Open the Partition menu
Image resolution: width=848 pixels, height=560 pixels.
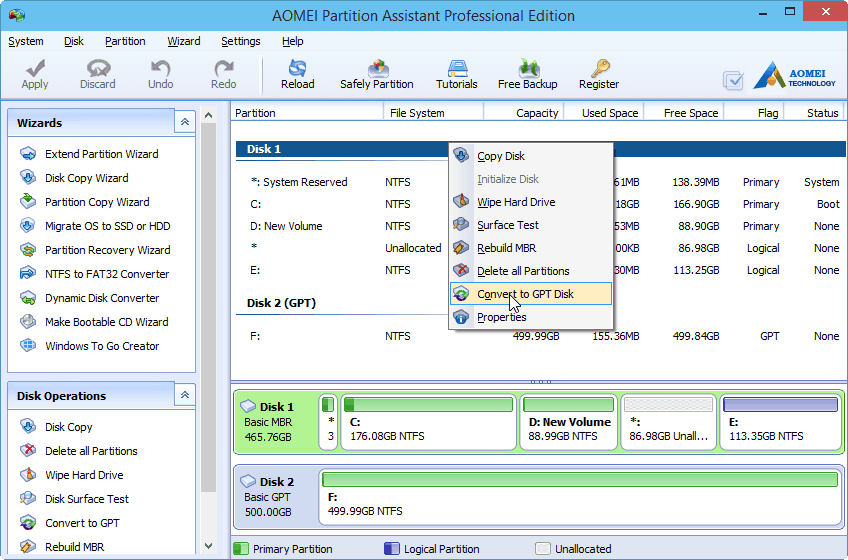[x=125, y=41]
